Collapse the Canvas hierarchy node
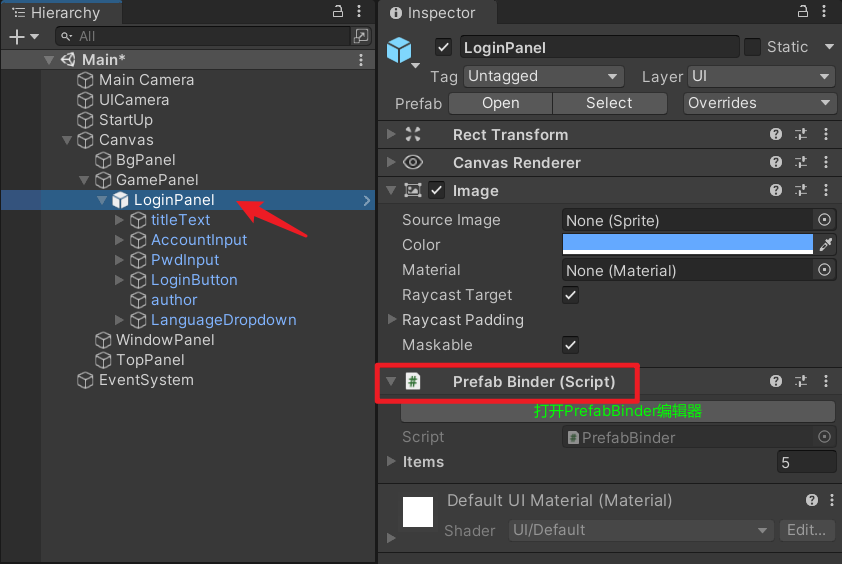 click(x=67, y=140)
